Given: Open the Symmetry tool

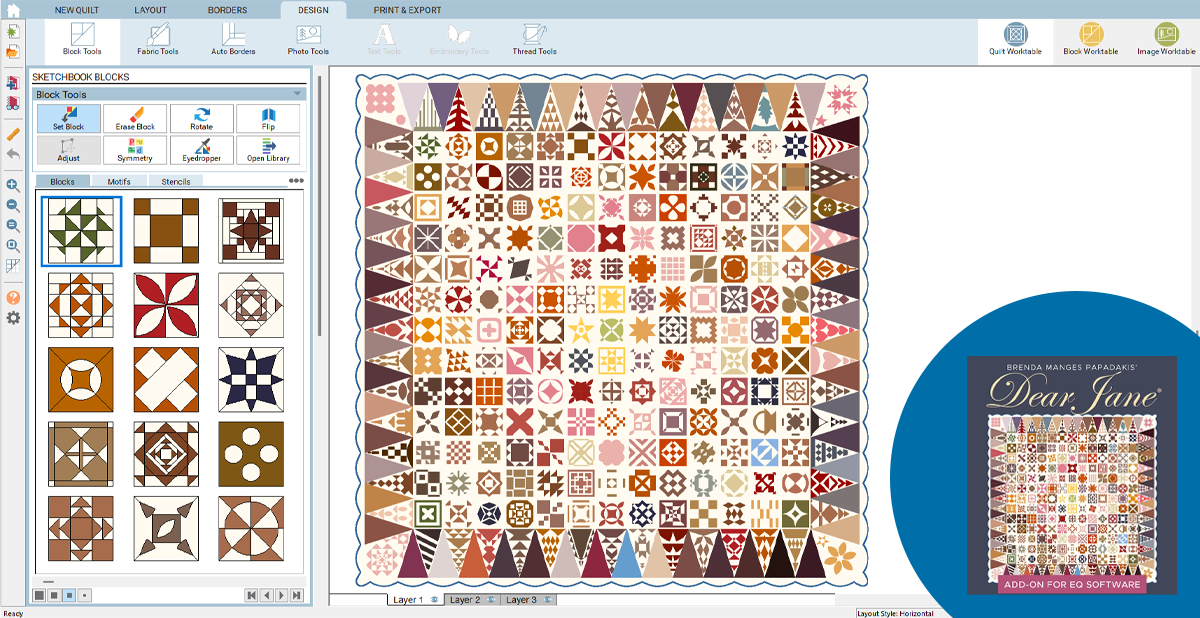Looking at the screenshot, I should coord(135,150).
